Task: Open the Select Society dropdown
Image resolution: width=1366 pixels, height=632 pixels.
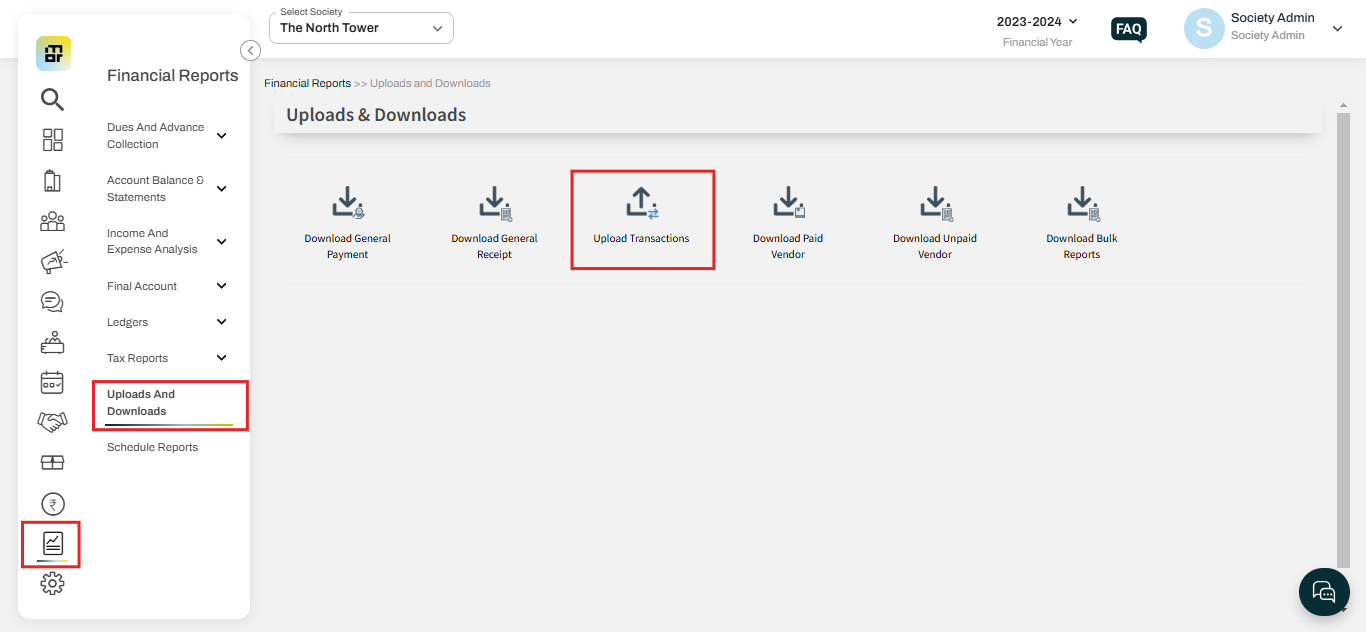Action: point(361,28)
